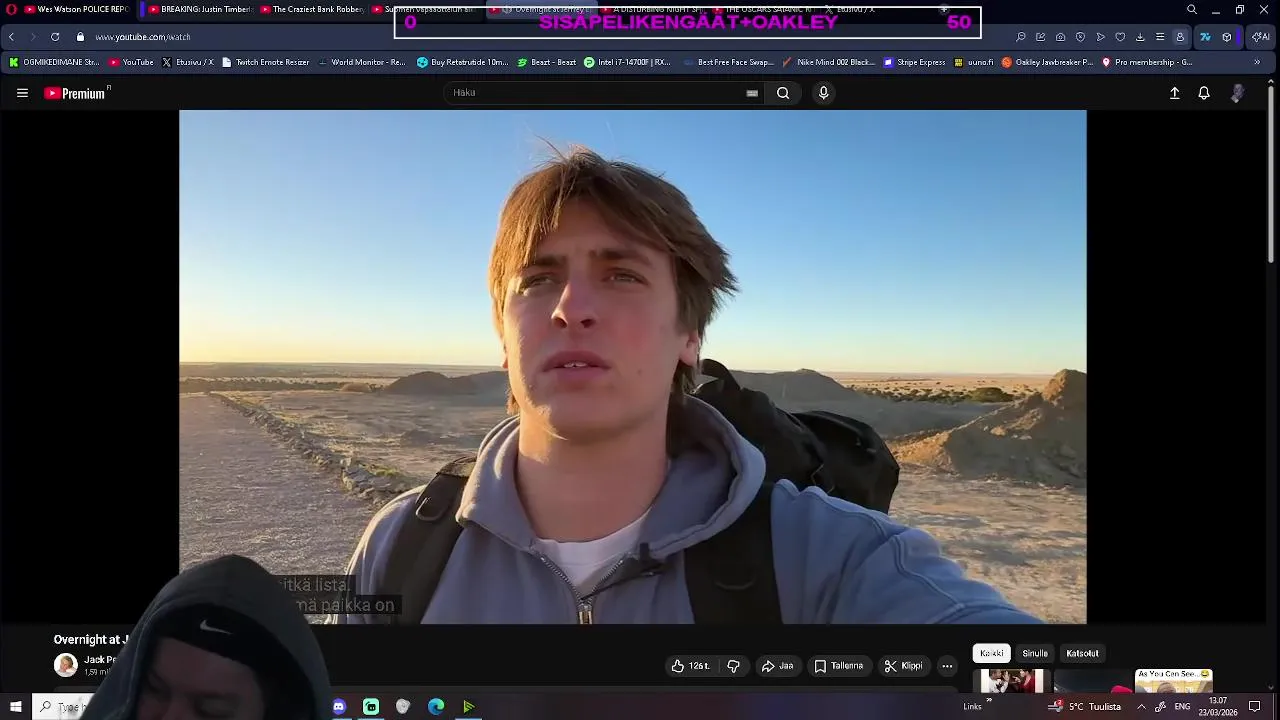Select the Katsotut filter chip
This screenshot has height=720, width=1280.
click(x=1082, y=653)
